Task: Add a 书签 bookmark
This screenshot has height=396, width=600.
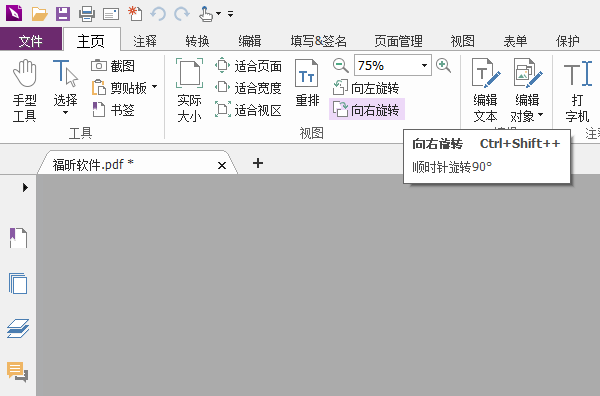Action: 113,110
